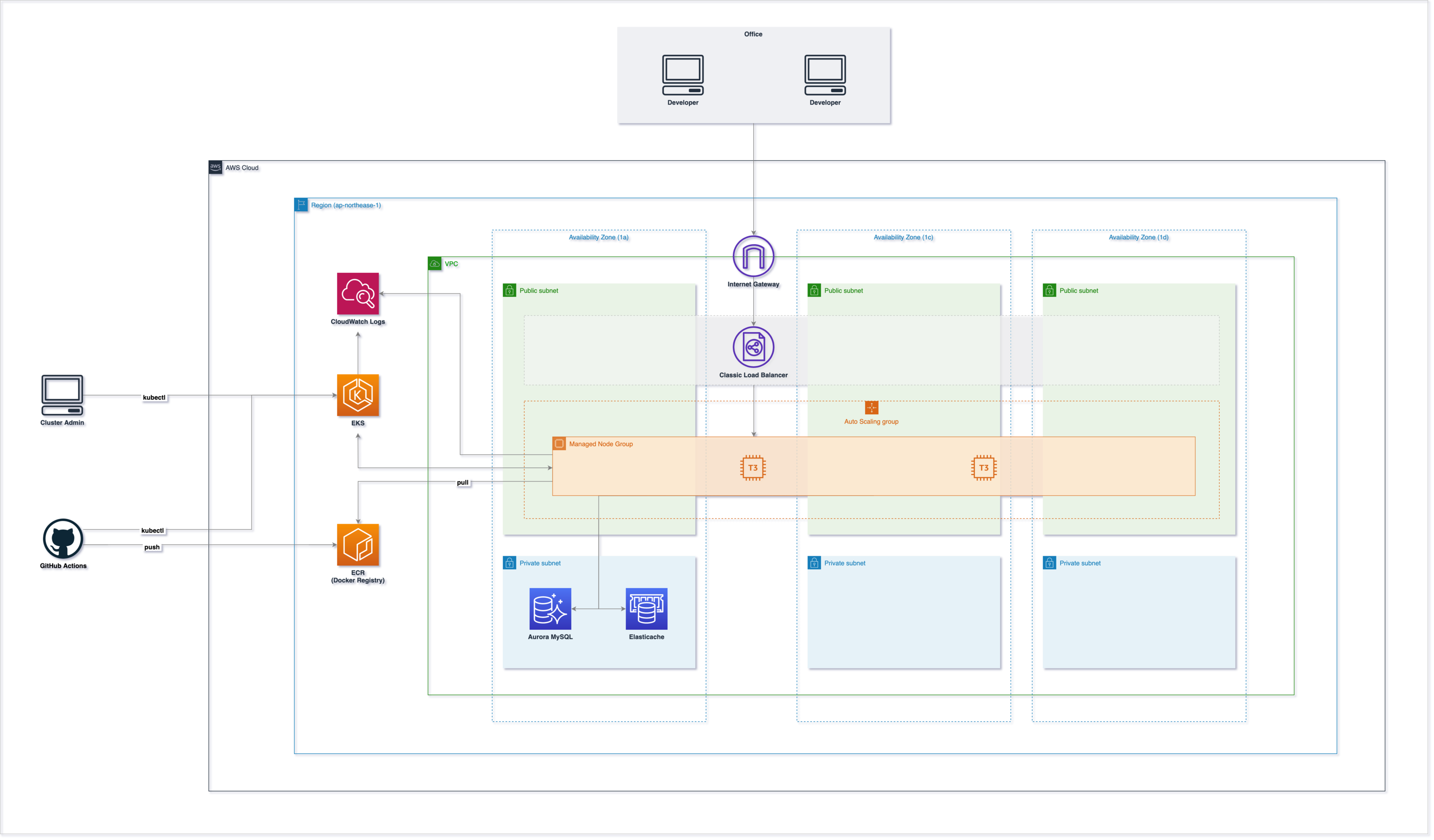Select the VPC group icon

pyautogui.click(x=435, y=264)
